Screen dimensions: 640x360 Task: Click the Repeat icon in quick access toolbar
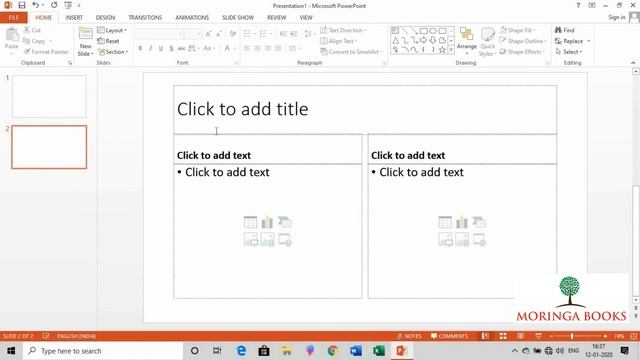54,5
